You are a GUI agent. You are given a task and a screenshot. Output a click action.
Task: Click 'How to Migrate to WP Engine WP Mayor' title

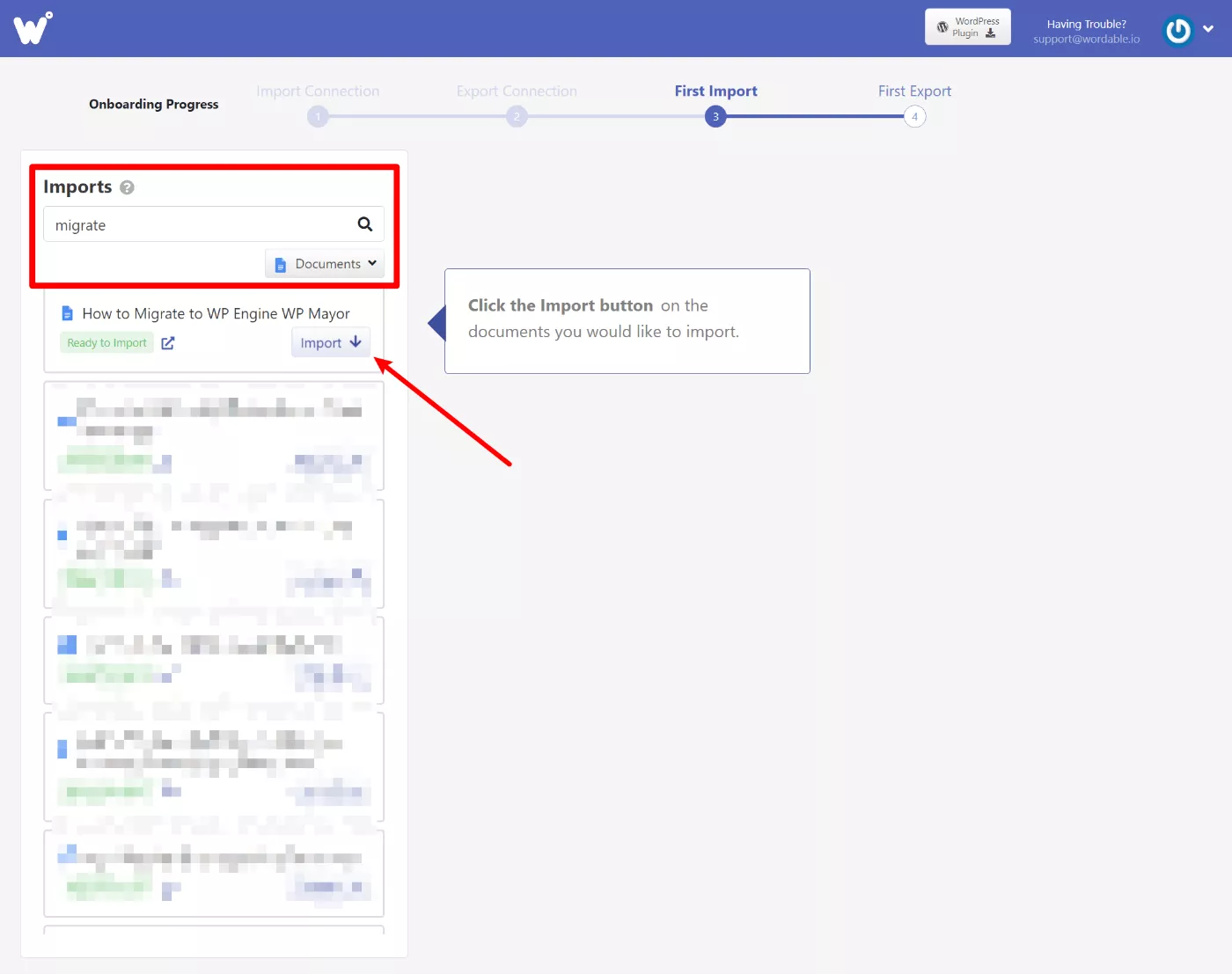coord(216,314)
